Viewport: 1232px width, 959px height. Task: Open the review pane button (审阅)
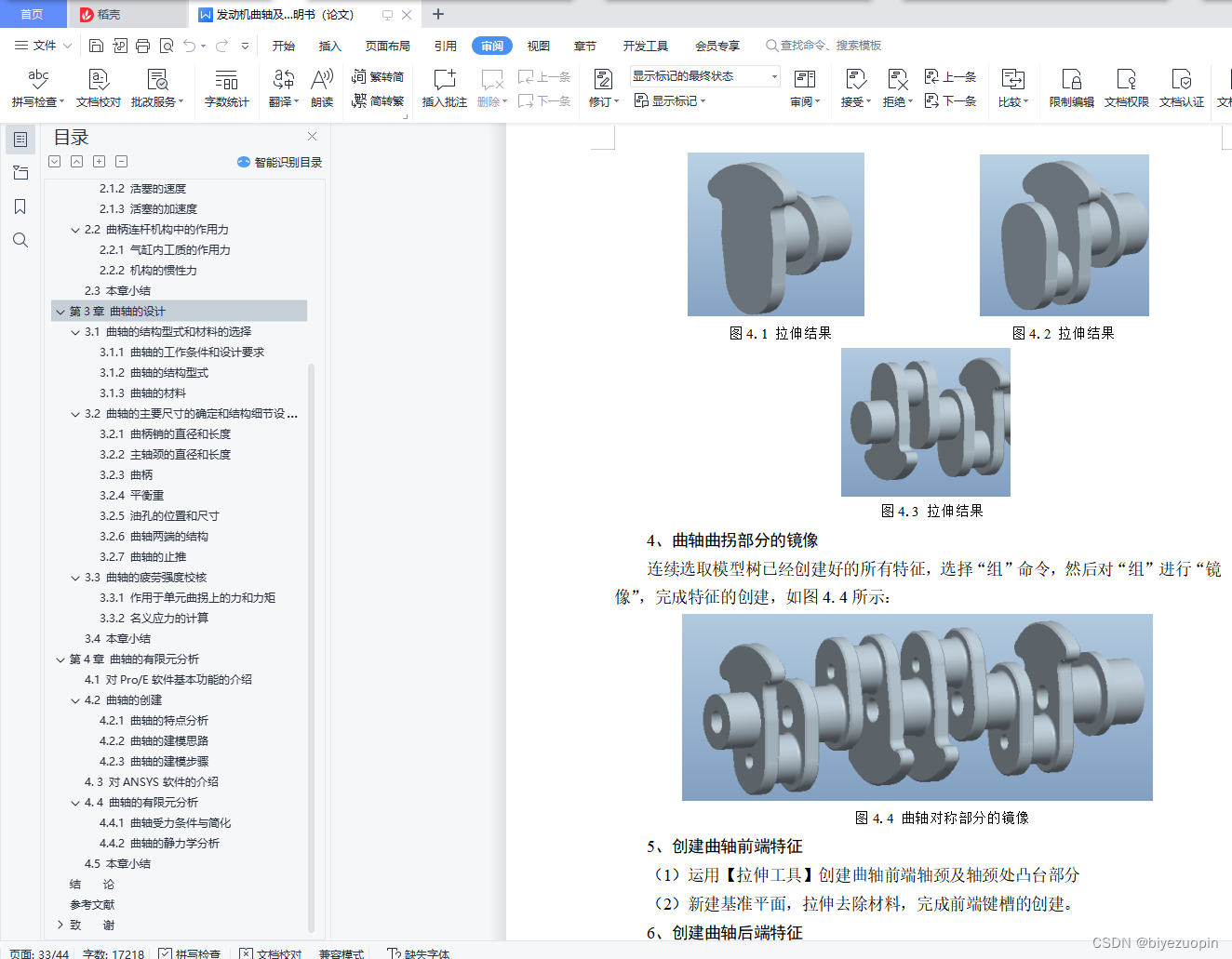(x=805, y=88)
